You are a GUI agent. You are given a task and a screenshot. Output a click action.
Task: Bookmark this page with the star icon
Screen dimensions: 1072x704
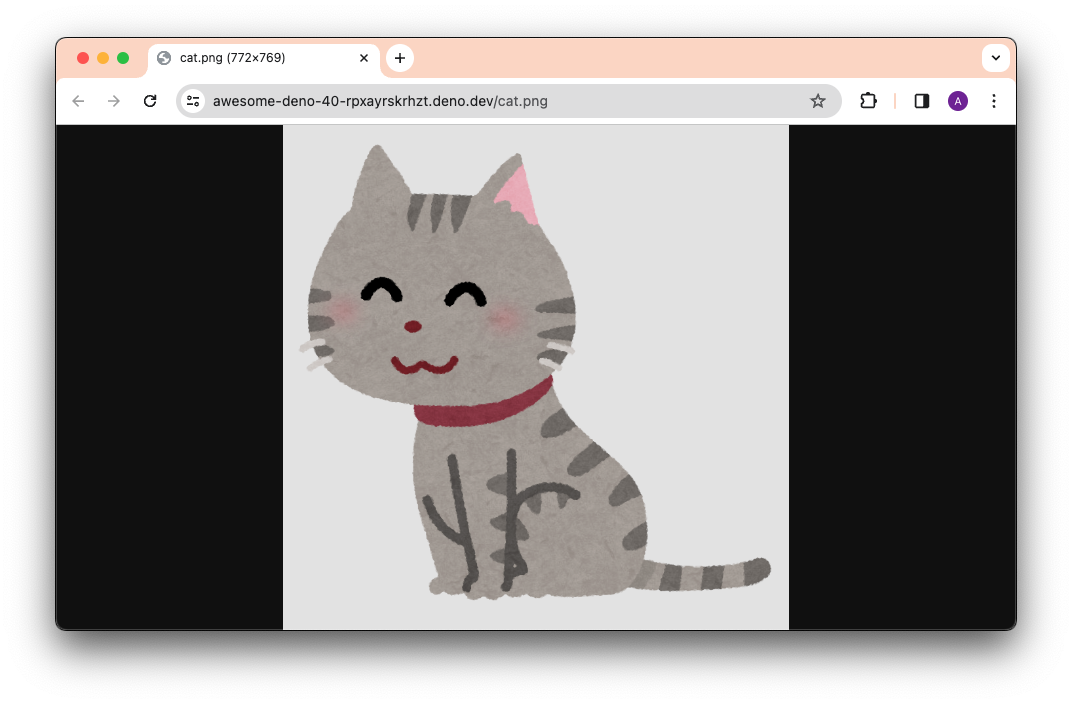[x=818, y=101]
